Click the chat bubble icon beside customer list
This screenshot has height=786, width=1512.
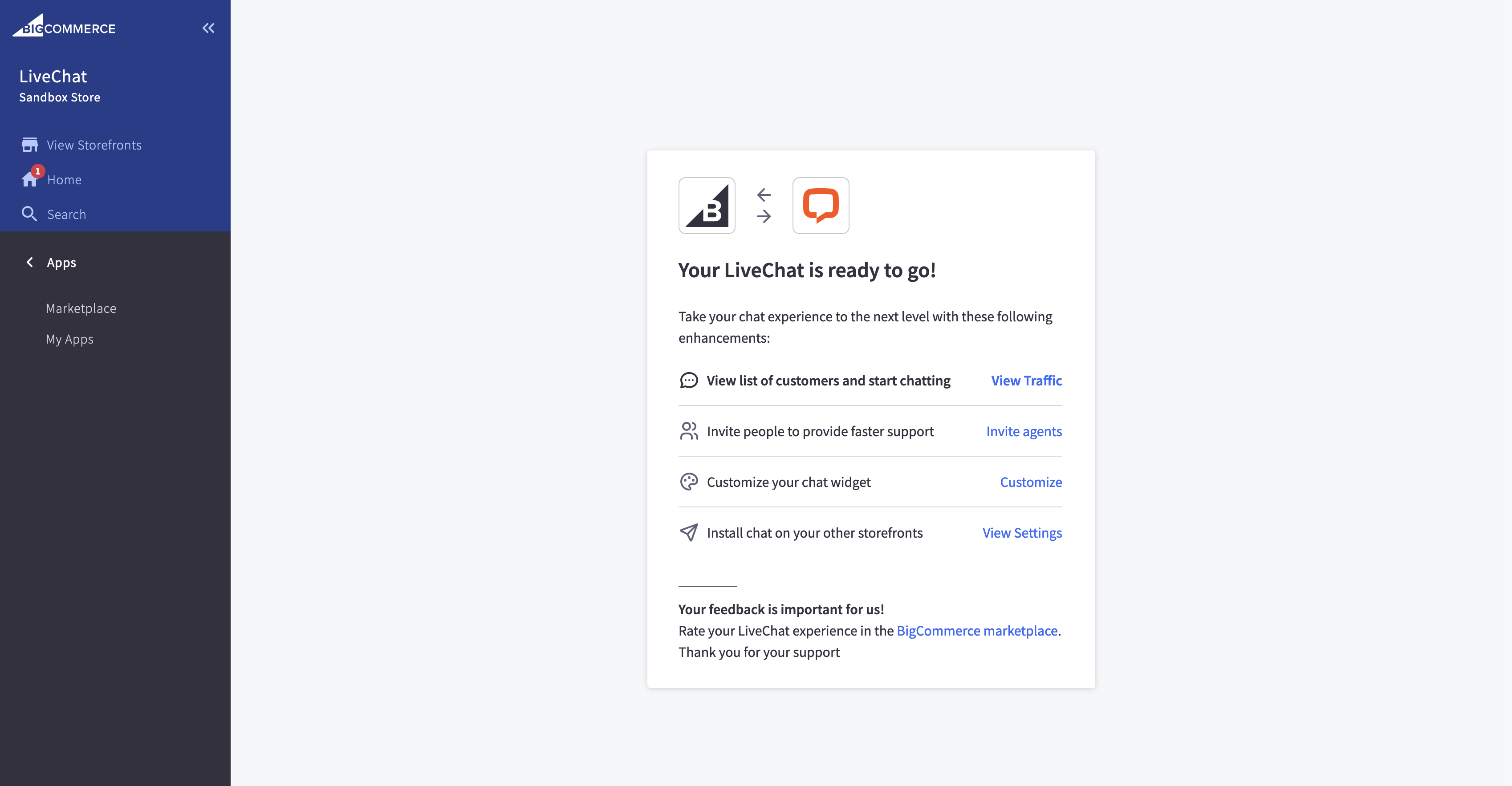coord(689,380)
